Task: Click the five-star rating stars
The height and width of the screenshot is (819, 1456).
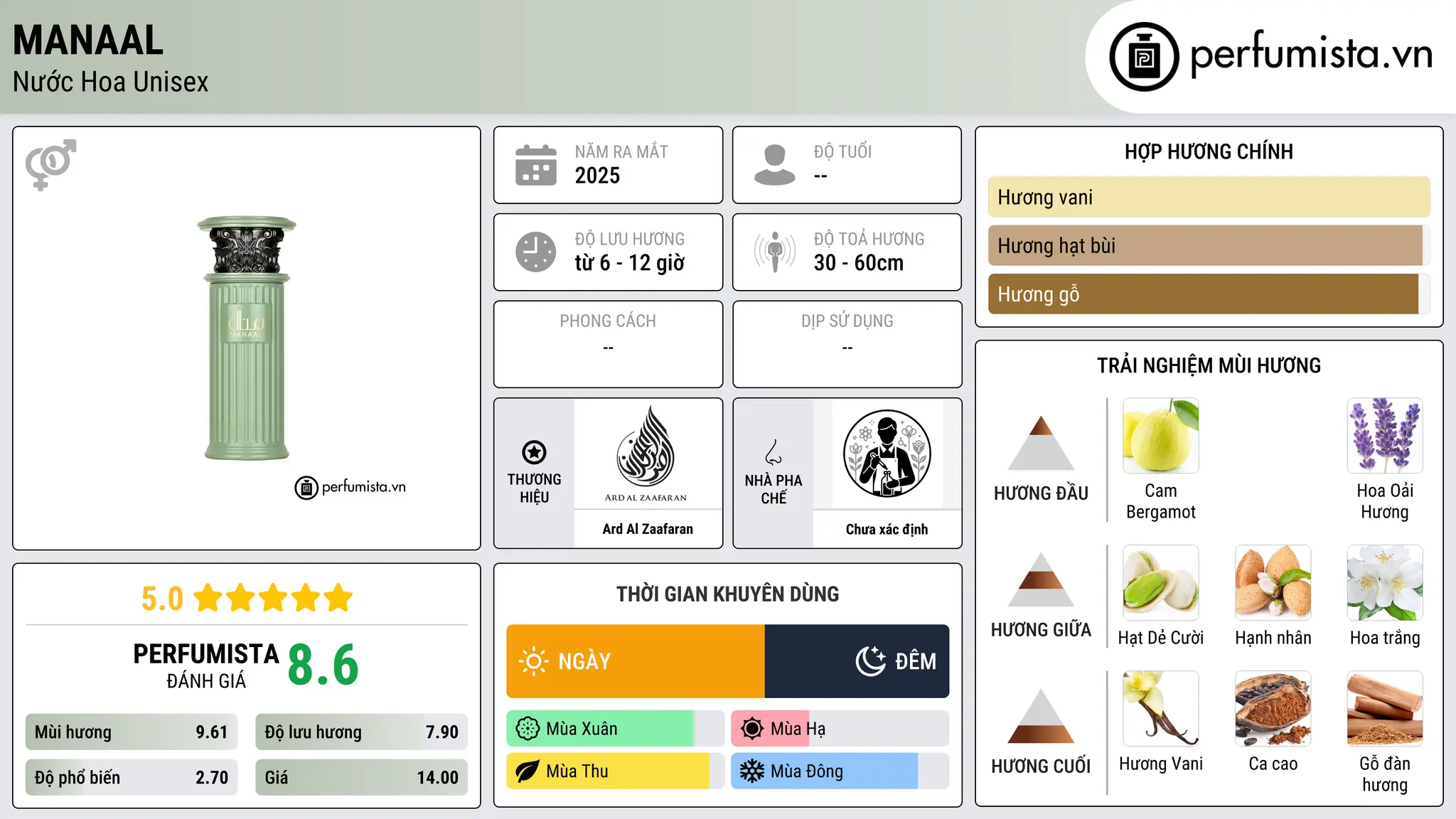Action: tap(273, 598)
